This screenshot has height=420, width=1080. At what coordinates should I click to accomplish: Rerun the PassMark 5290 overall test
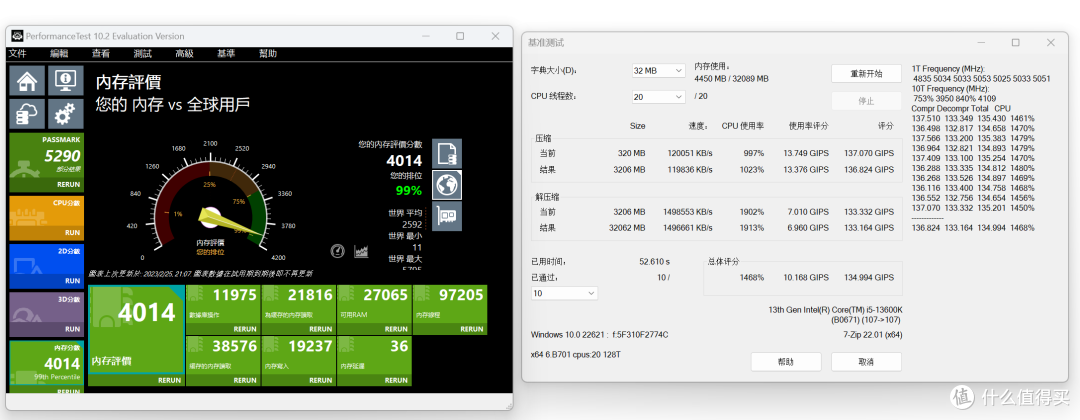point(68,185)
